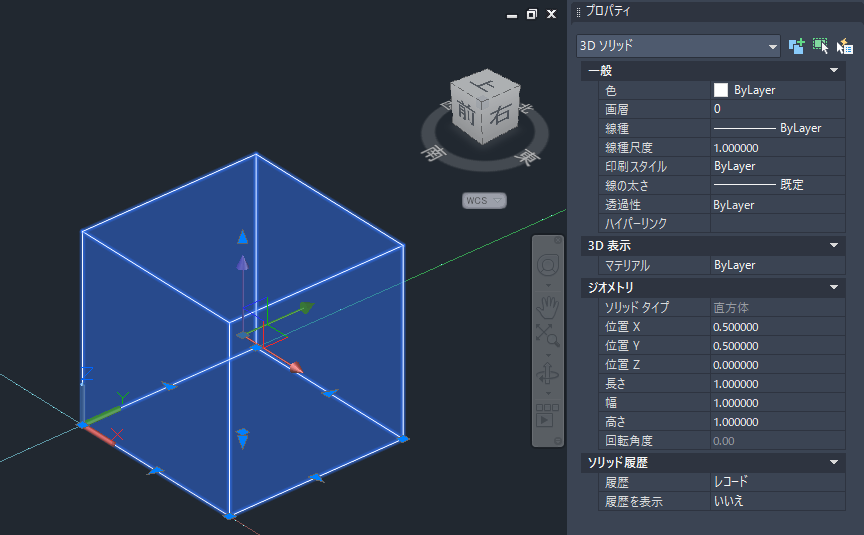The height and width of the screenshot is (535, 864).
Task: Collapse the 一般 section
Action: click(x=833, y=71)
